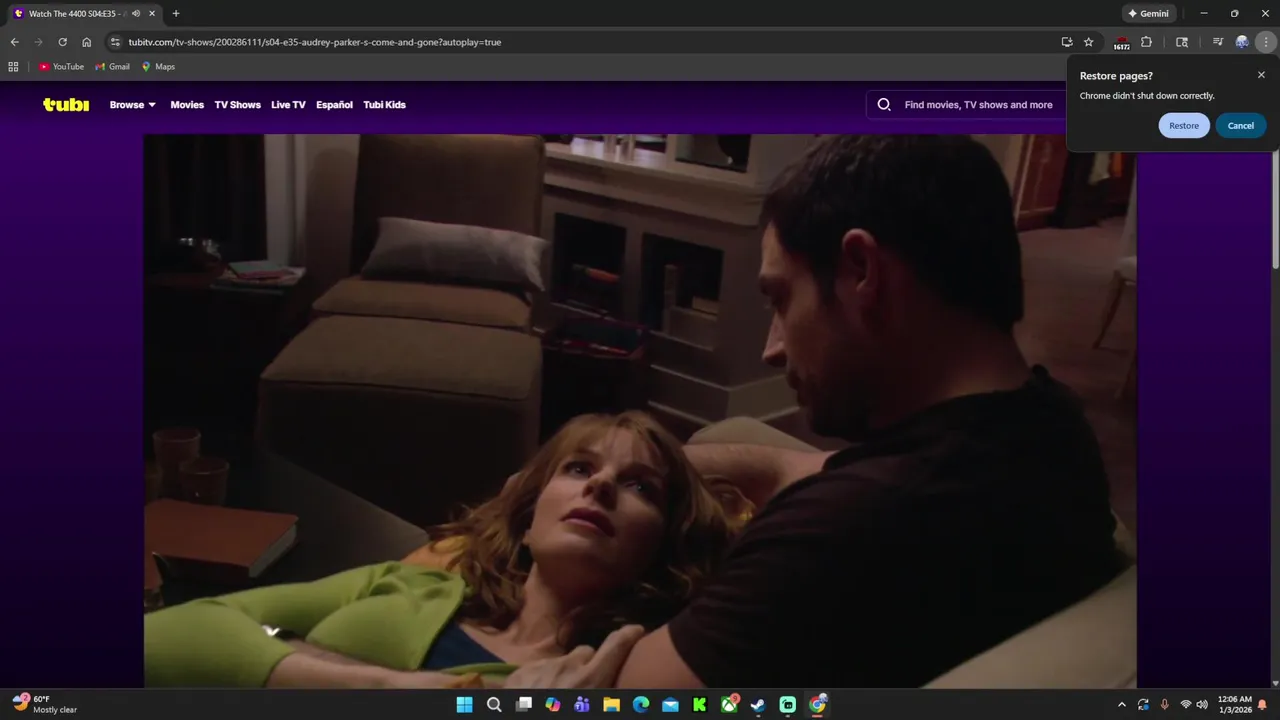This screenshot has height=720, width=1280.
Task: Open Windows taskbar Search
Action: 494,705
